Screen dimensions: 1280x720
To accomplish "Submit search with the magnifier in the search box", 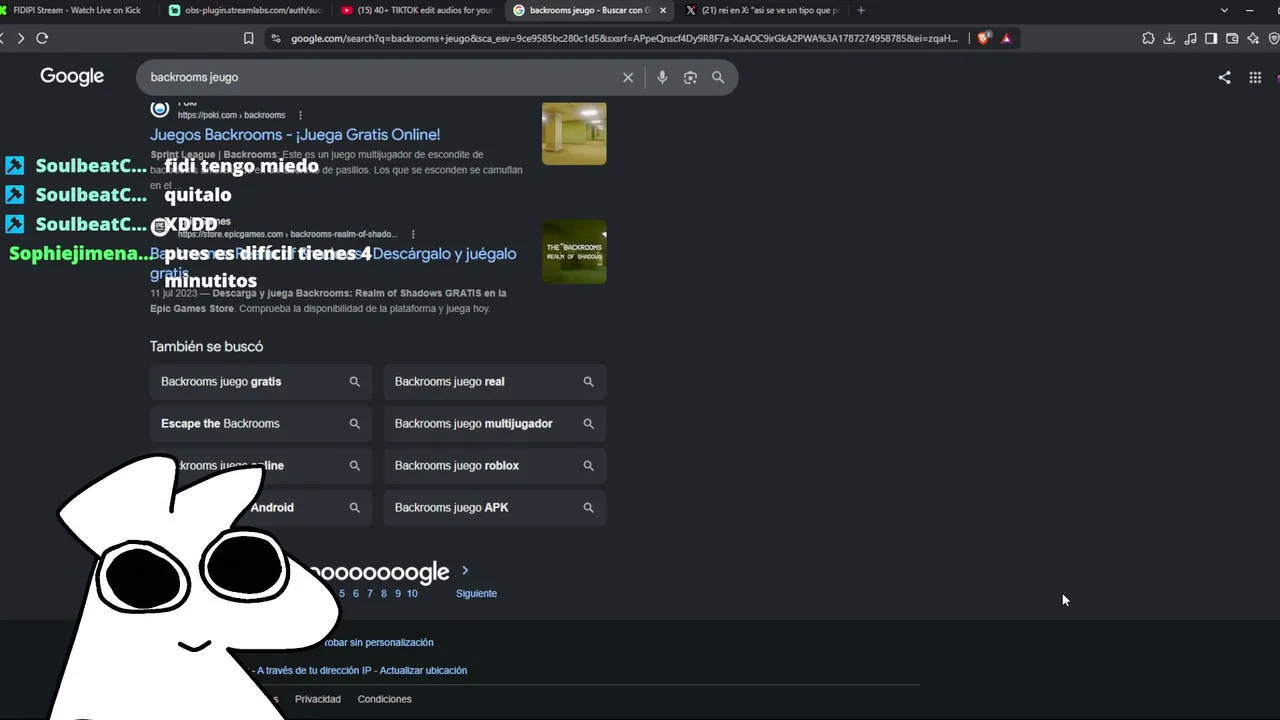I will 718,77.
